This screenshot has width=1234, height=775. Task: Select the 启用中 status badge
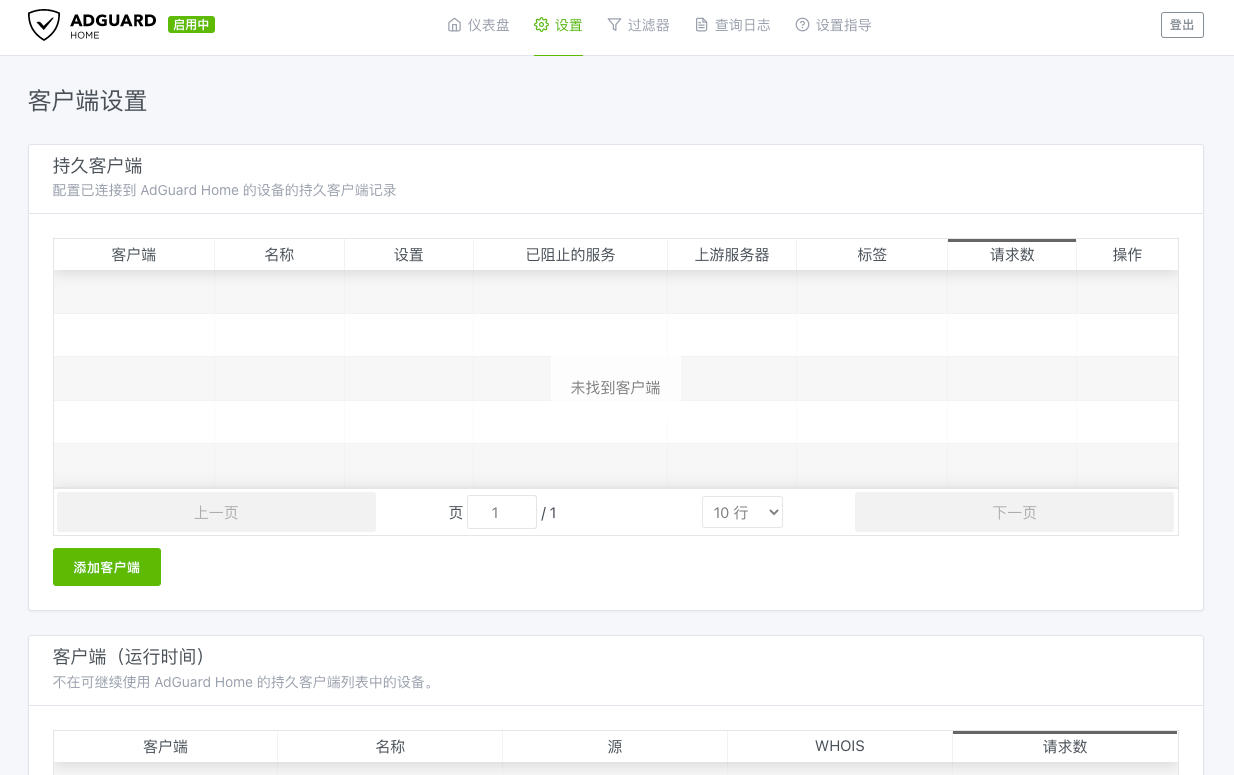tap(191, 23)
